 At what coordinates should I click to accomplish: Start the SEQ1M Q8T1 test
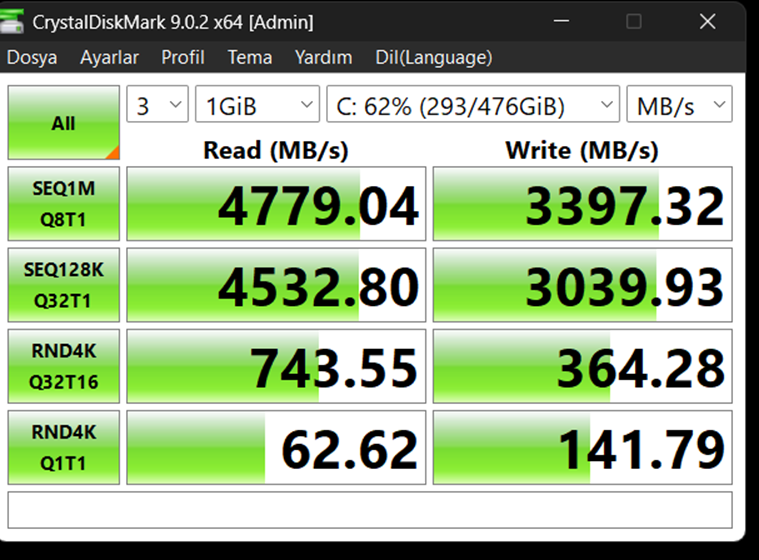point(63,204)
